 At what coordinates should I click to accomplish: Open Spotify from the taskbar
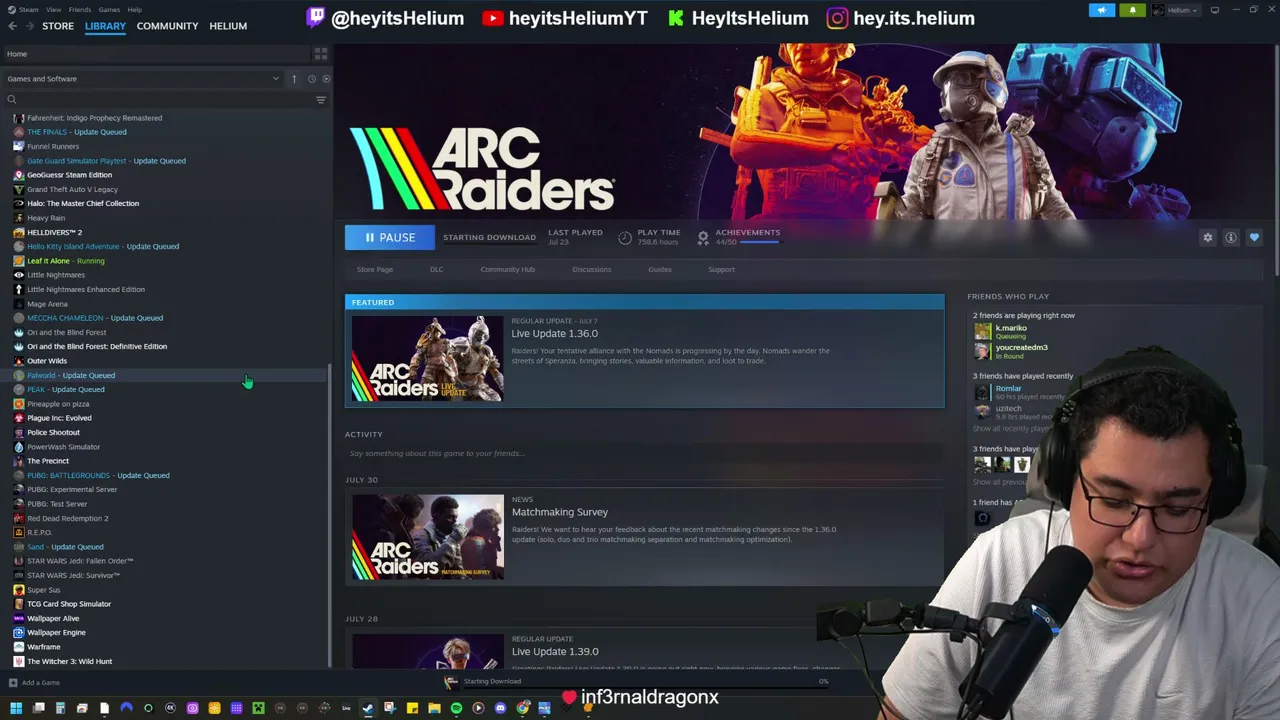456,709
